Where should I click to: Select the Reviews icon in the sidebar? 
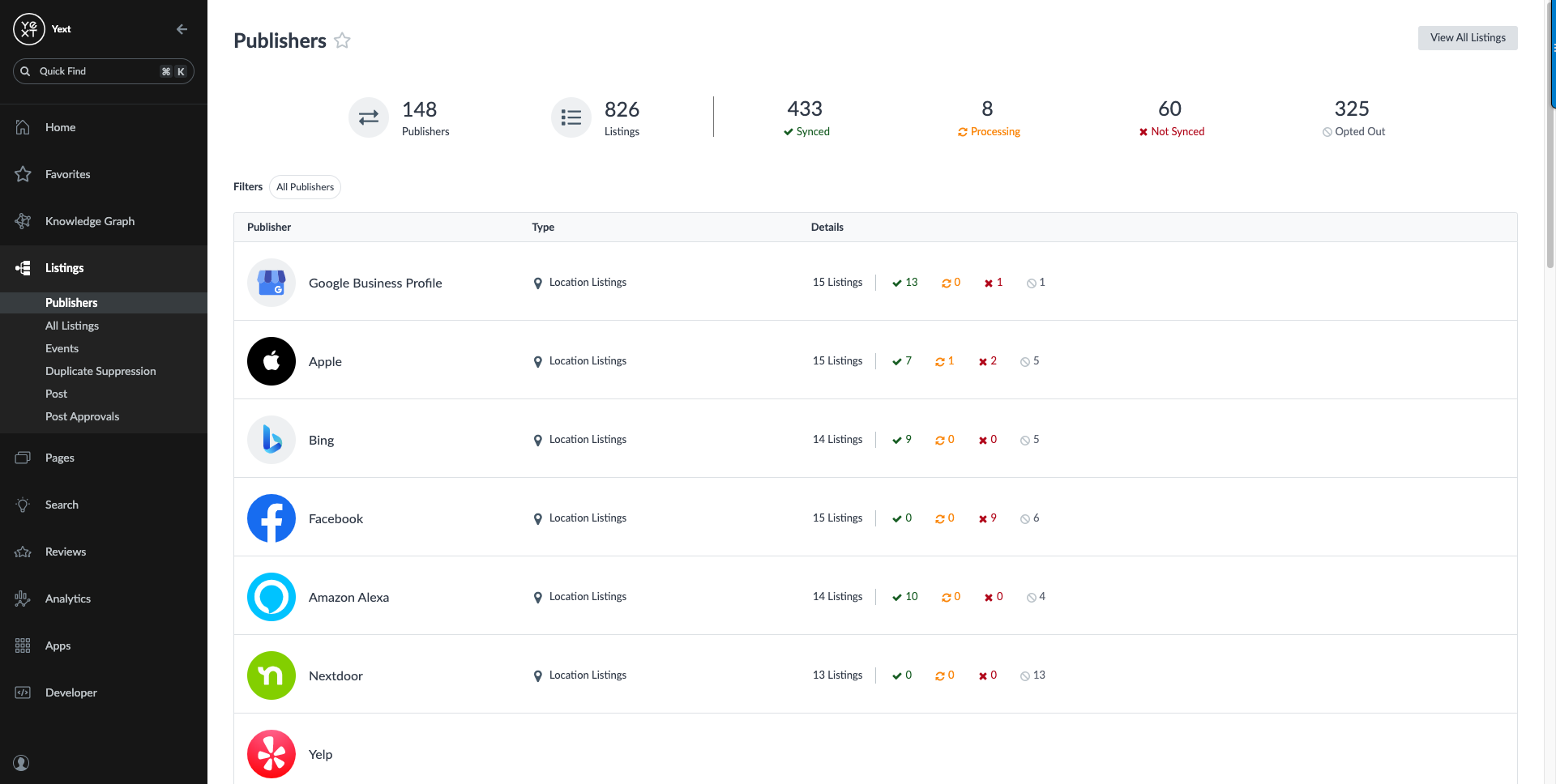23,551
